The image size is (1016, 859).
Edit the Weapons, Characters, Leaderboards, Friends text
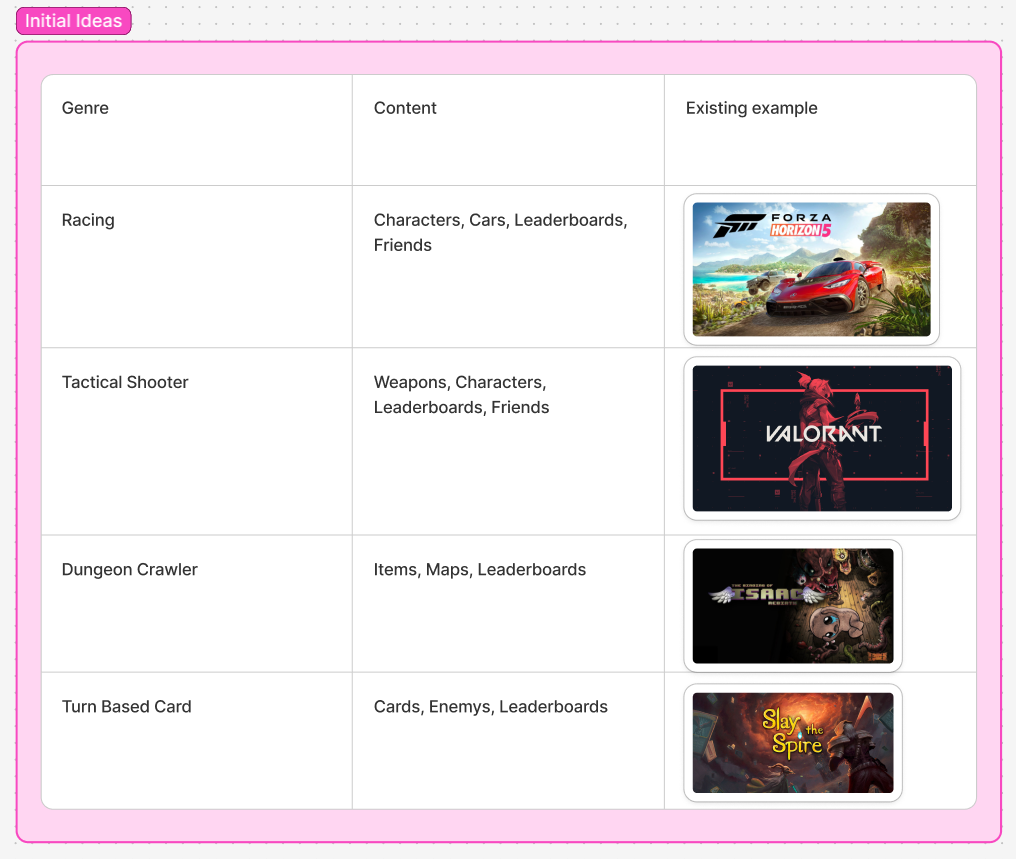(461, 394)
